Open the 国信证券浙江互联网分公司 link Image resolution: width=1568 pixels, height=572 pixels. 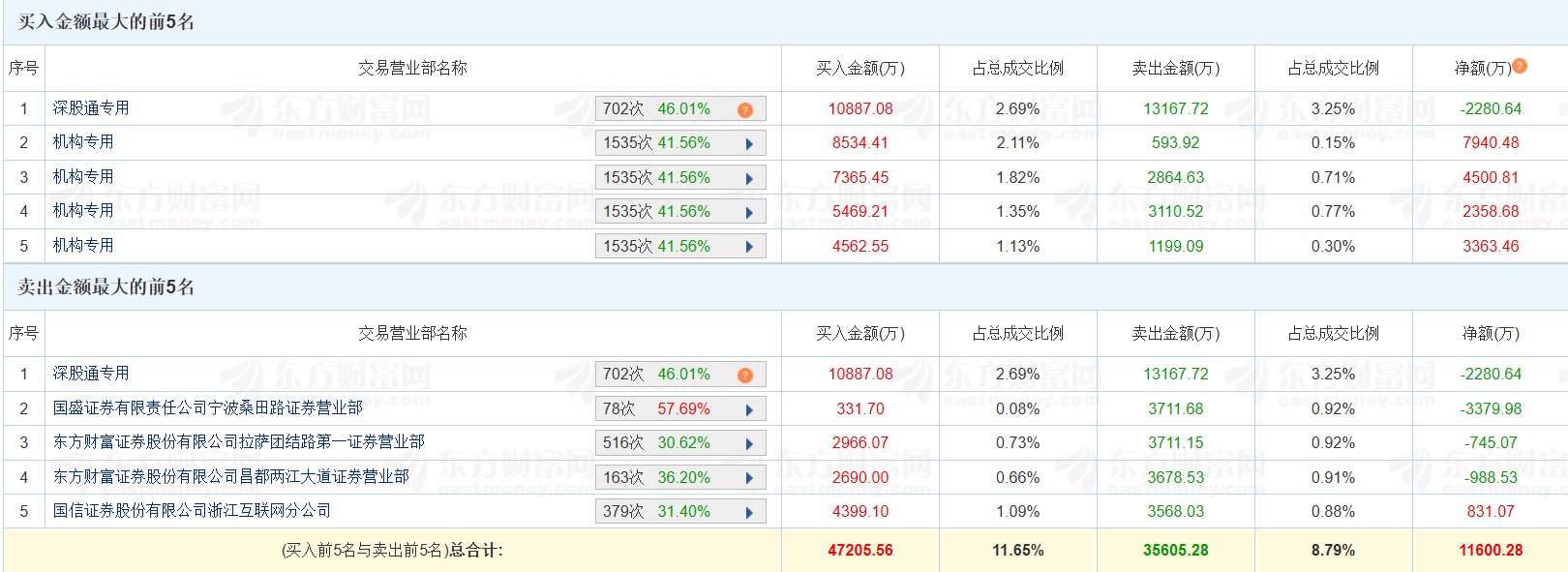point(192,511)
